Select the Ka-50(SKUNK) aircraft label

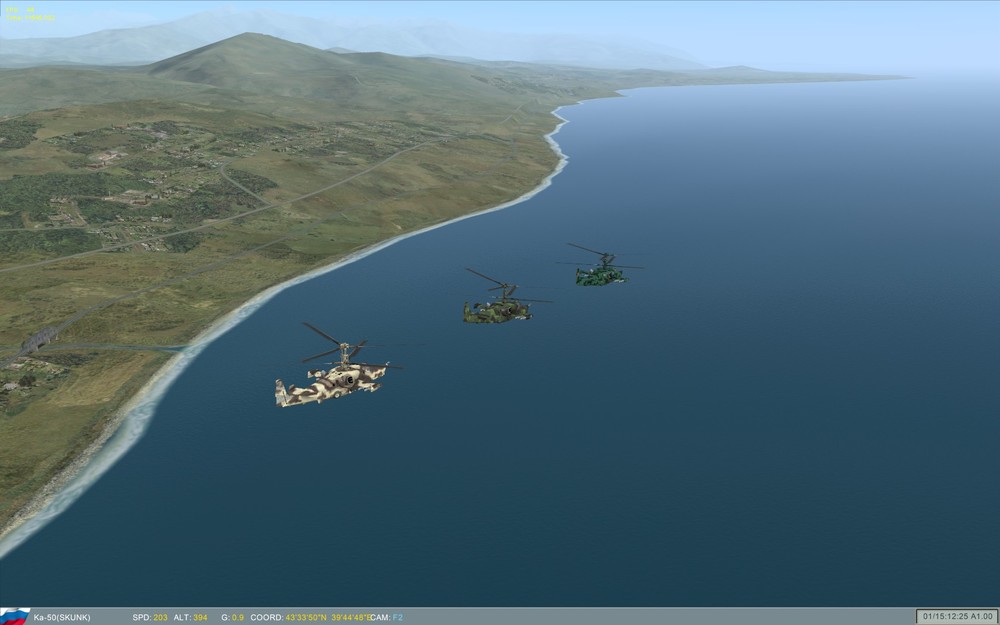coord(62,617)
